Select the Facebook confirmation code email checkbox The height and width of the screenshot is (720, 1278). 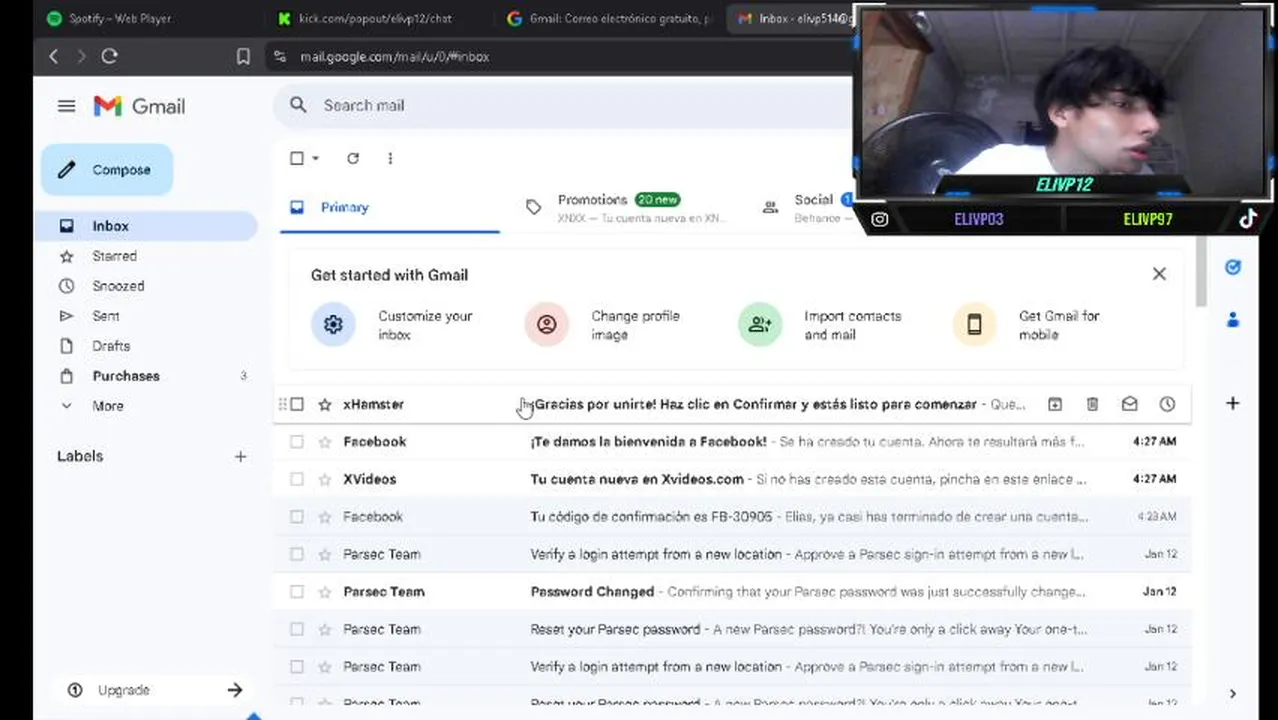pyautogui.click(x=297, y=517)
